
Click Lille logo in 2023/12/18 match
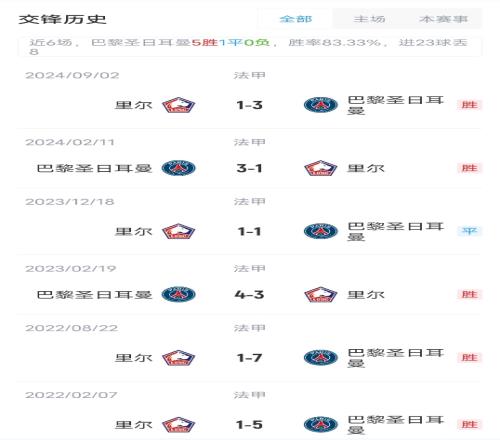click(x=178, y=231)
